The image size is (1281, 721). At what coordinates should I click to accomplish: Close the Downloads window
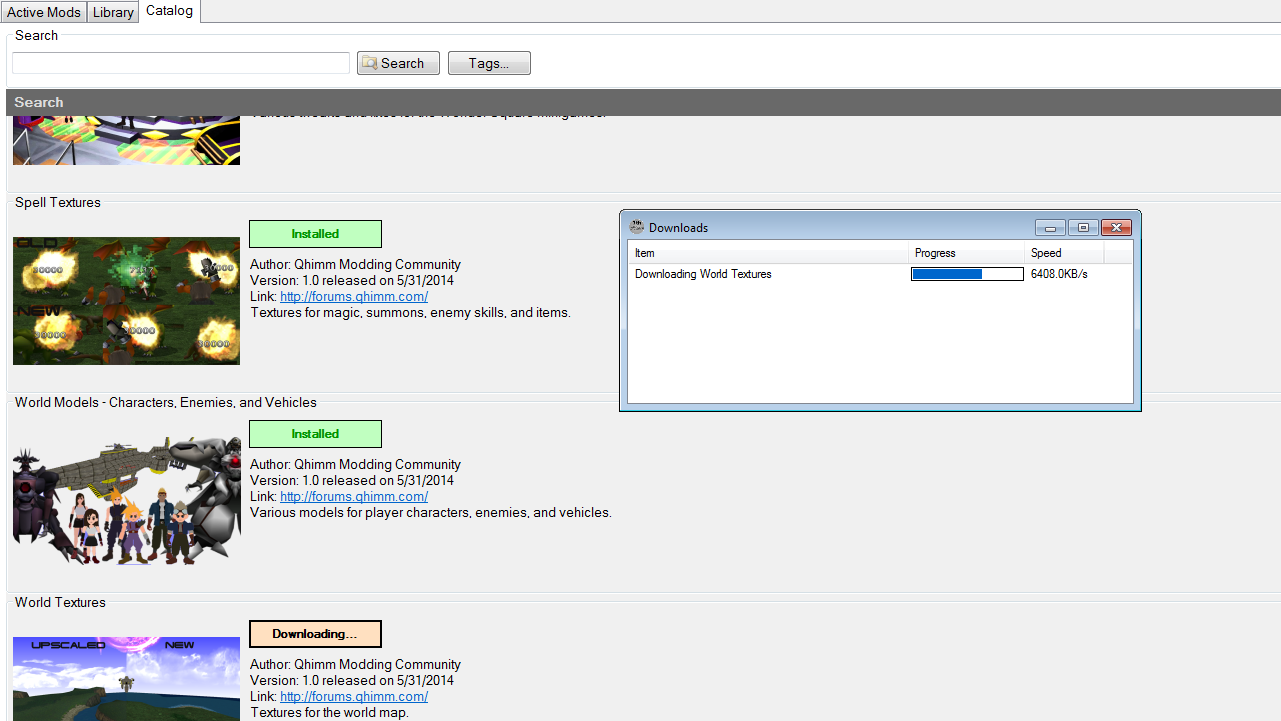(x=1116, y=228)
